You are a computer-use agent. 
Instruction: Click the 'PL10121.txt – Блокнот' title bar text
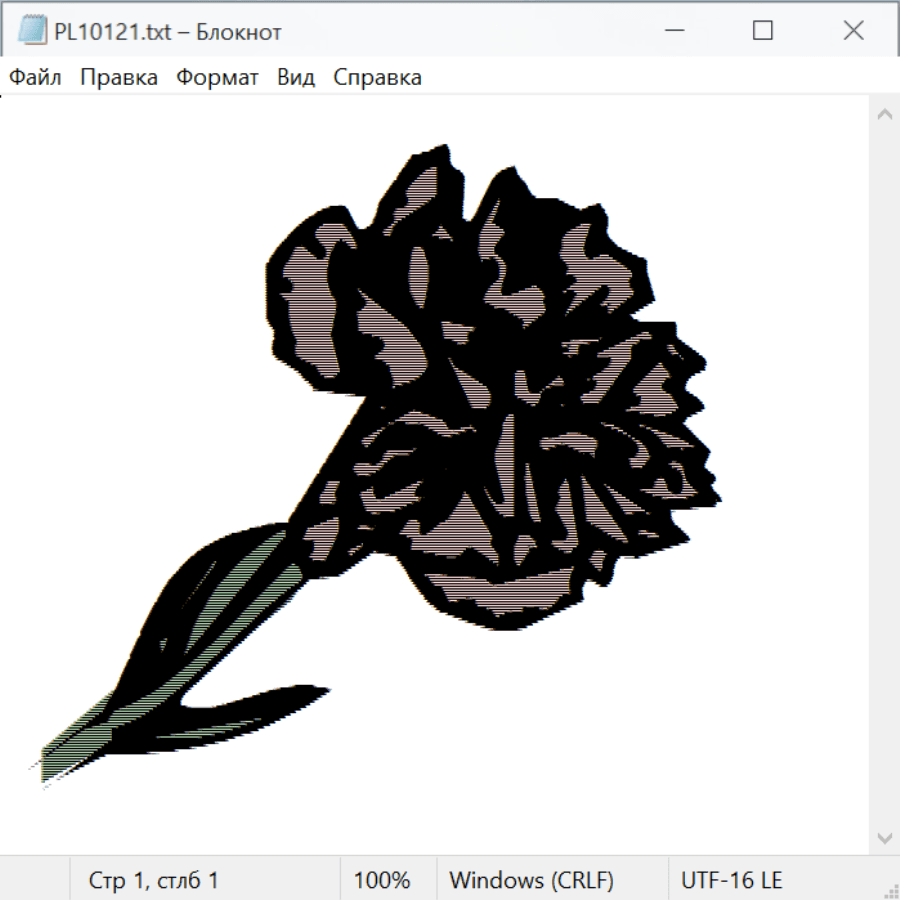[x=168, y=31]
